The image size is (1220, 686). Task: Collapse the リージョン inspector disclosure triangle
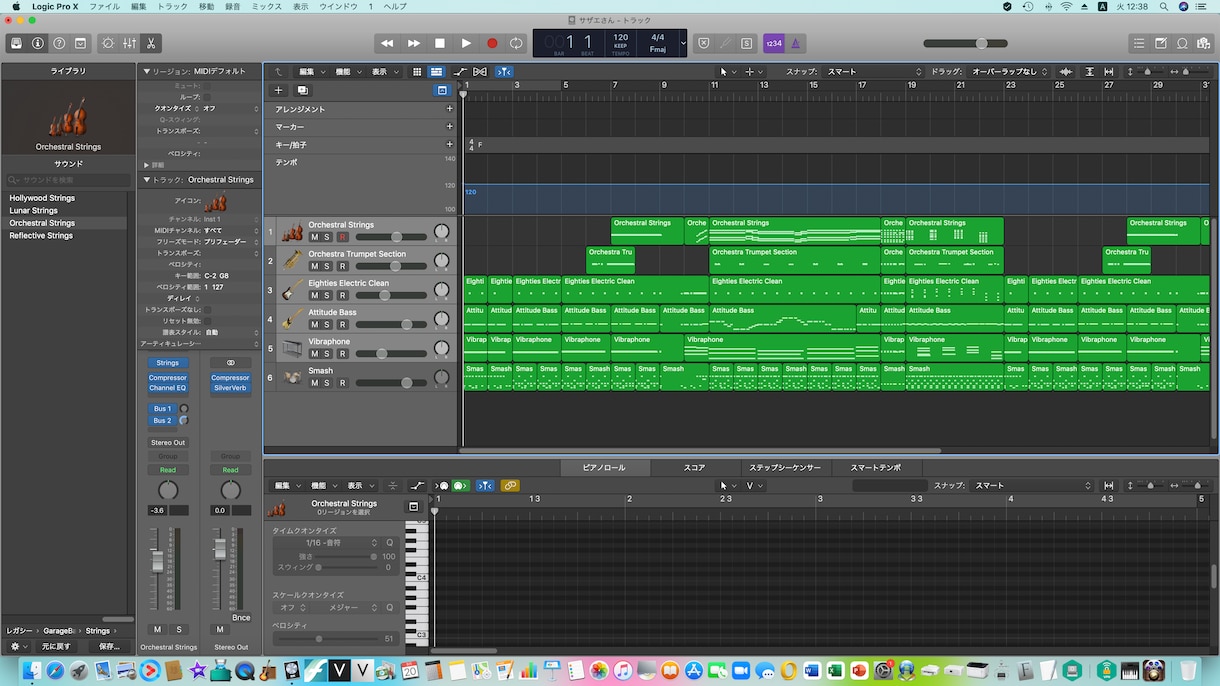click(x=147, y=72)
